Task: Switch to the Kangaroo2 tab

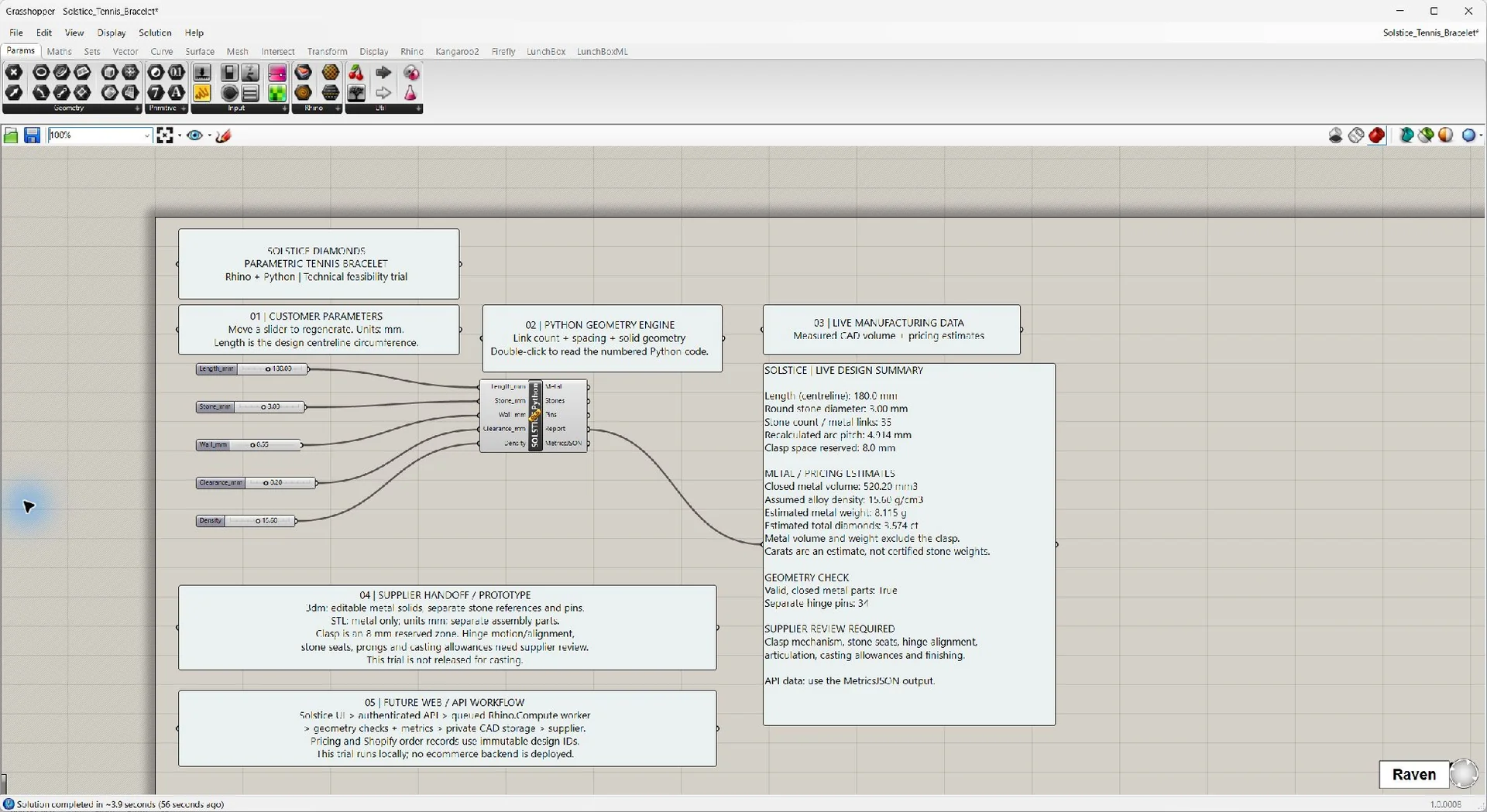Action: pyautogui.click(x=457, y=52)
